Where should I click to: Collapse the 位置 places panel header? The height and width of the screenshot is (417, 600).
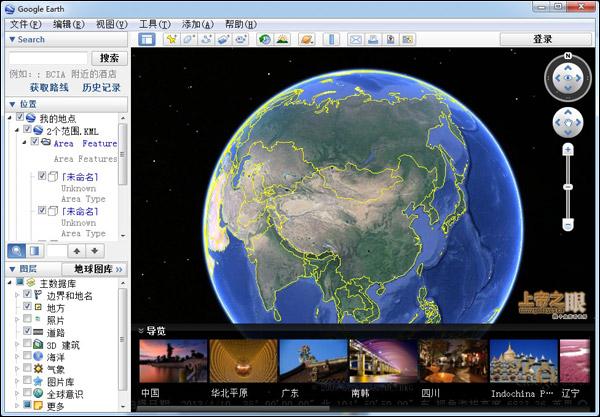[12, 104]
